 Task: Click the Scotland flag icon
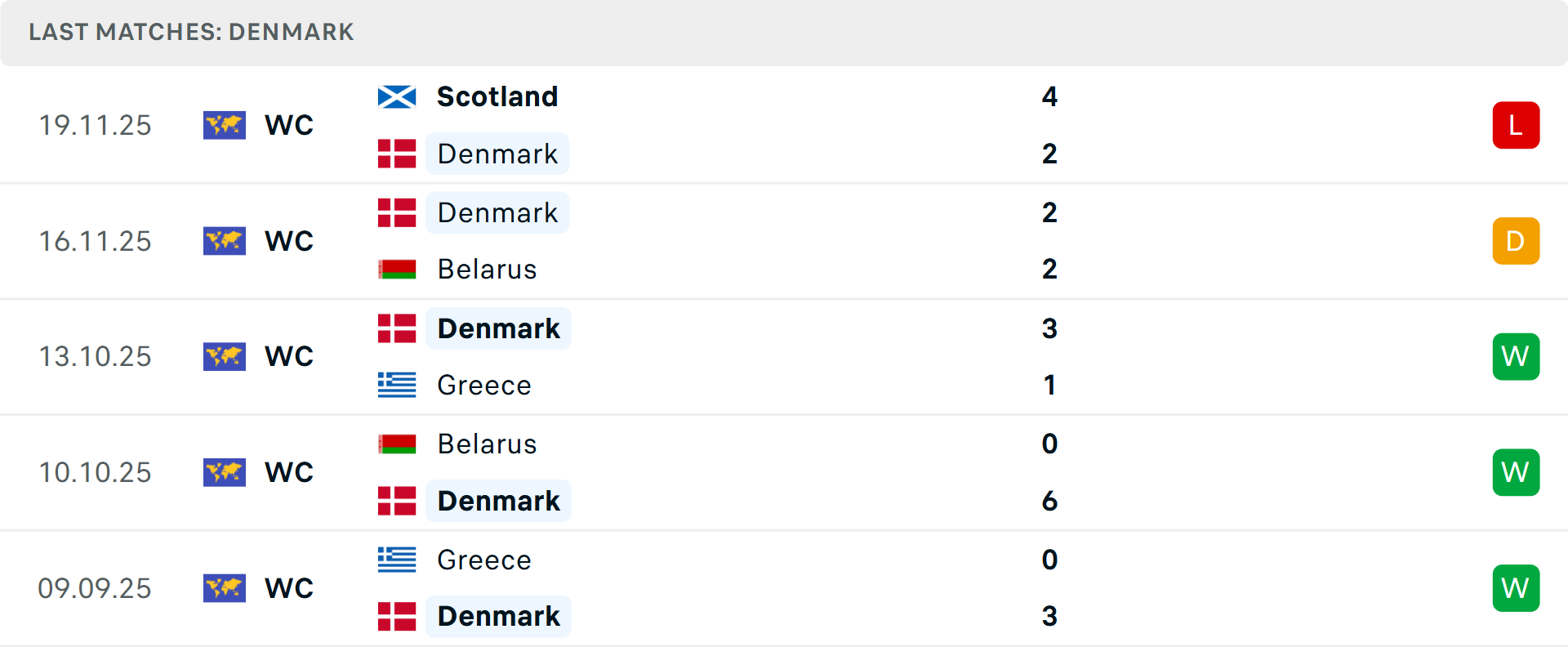point(397,97)
